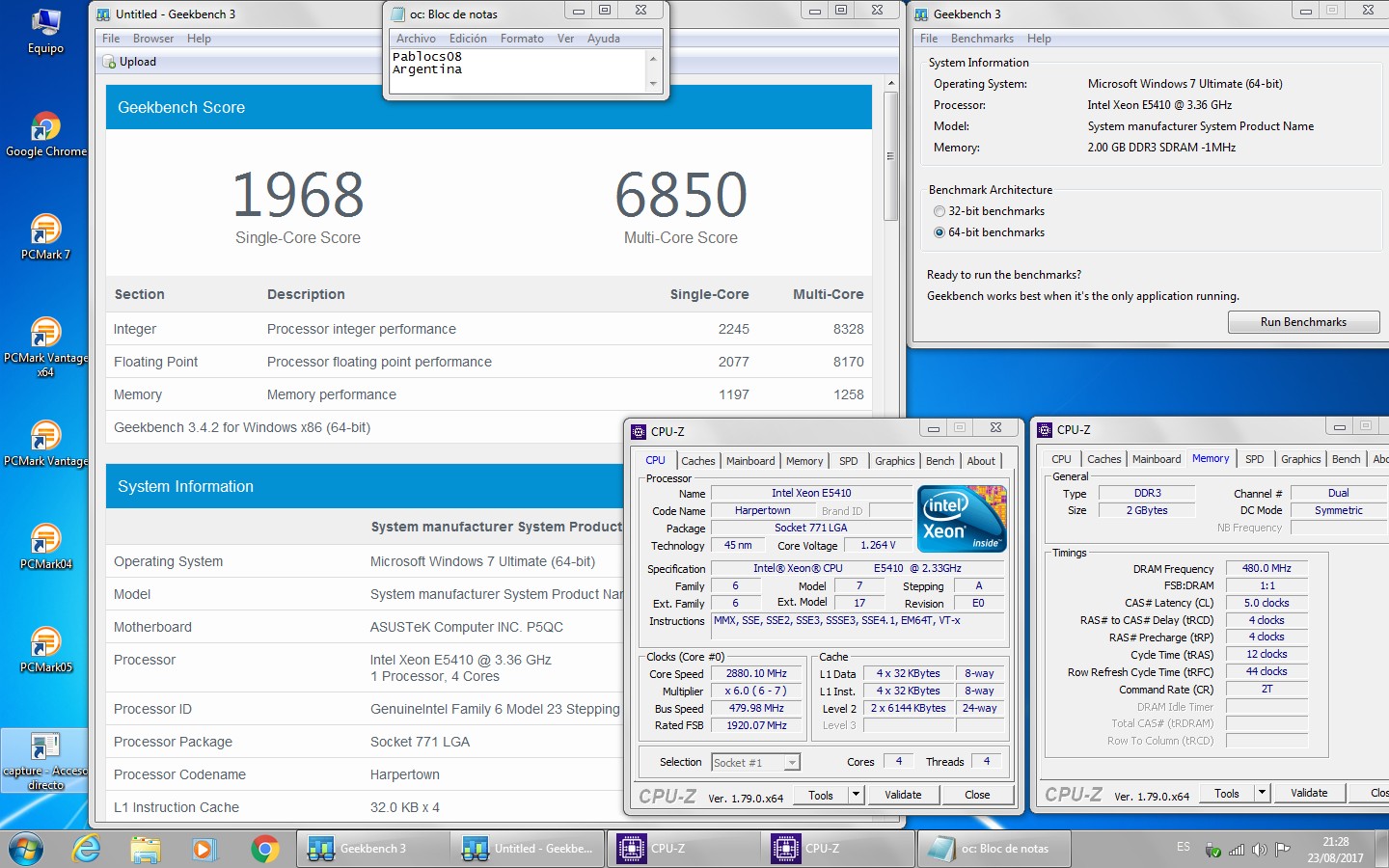Launch Google Chrome from the desktop
The width and height of the screenshot is (1389, 868).
[45, 134]
